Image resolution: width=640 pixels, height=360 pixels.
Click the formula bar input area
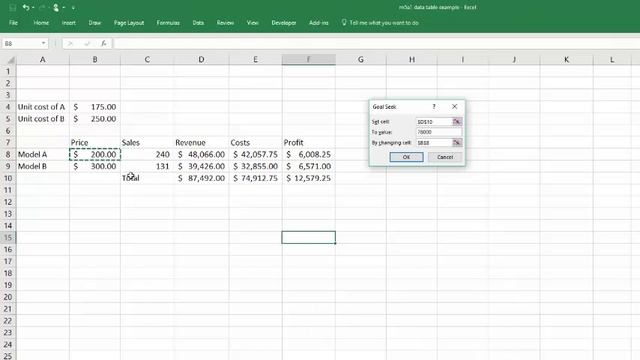pyautogui.click(x=376, y=43)
